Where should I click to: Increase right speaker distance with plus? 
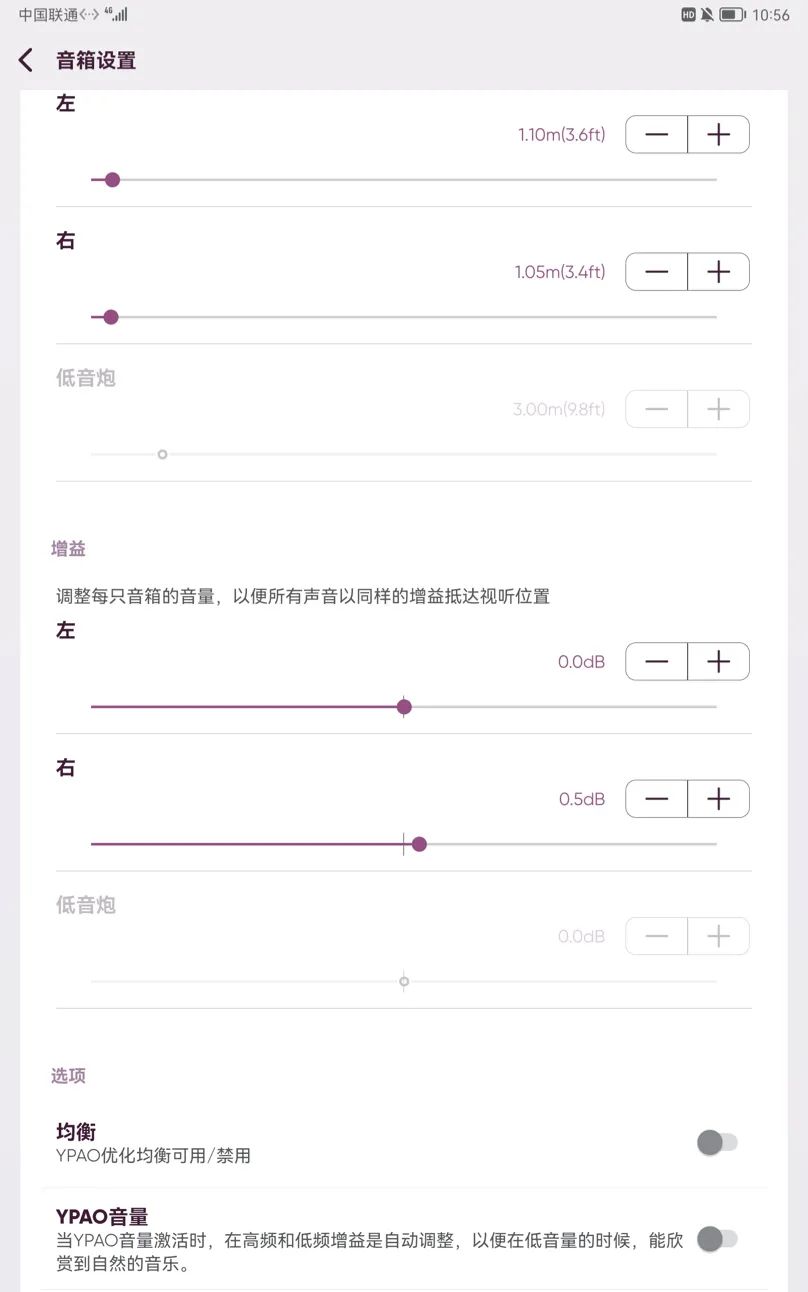click(718, 272)
